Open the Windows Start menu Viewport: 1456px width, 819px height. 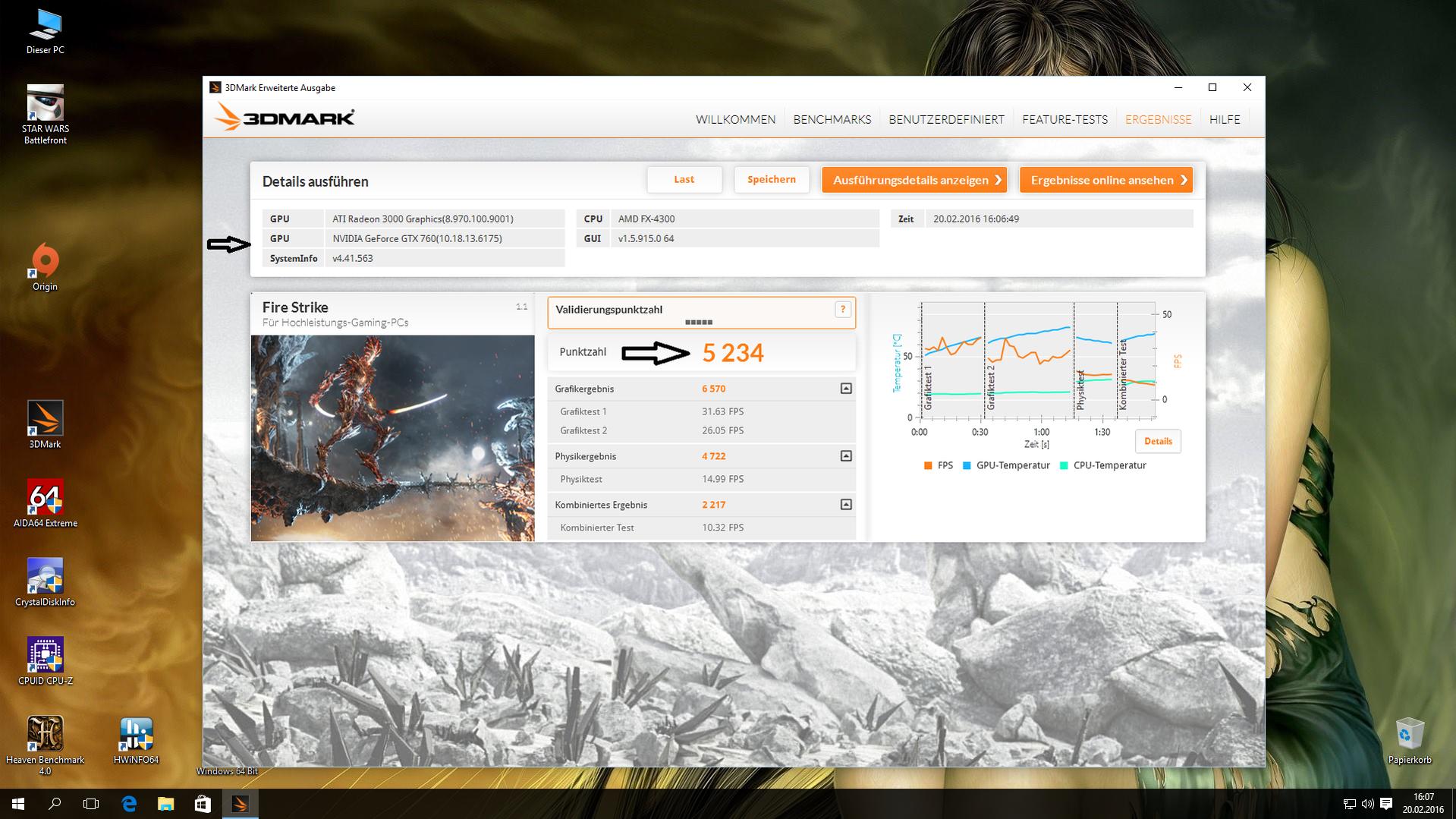coord(18,804)
